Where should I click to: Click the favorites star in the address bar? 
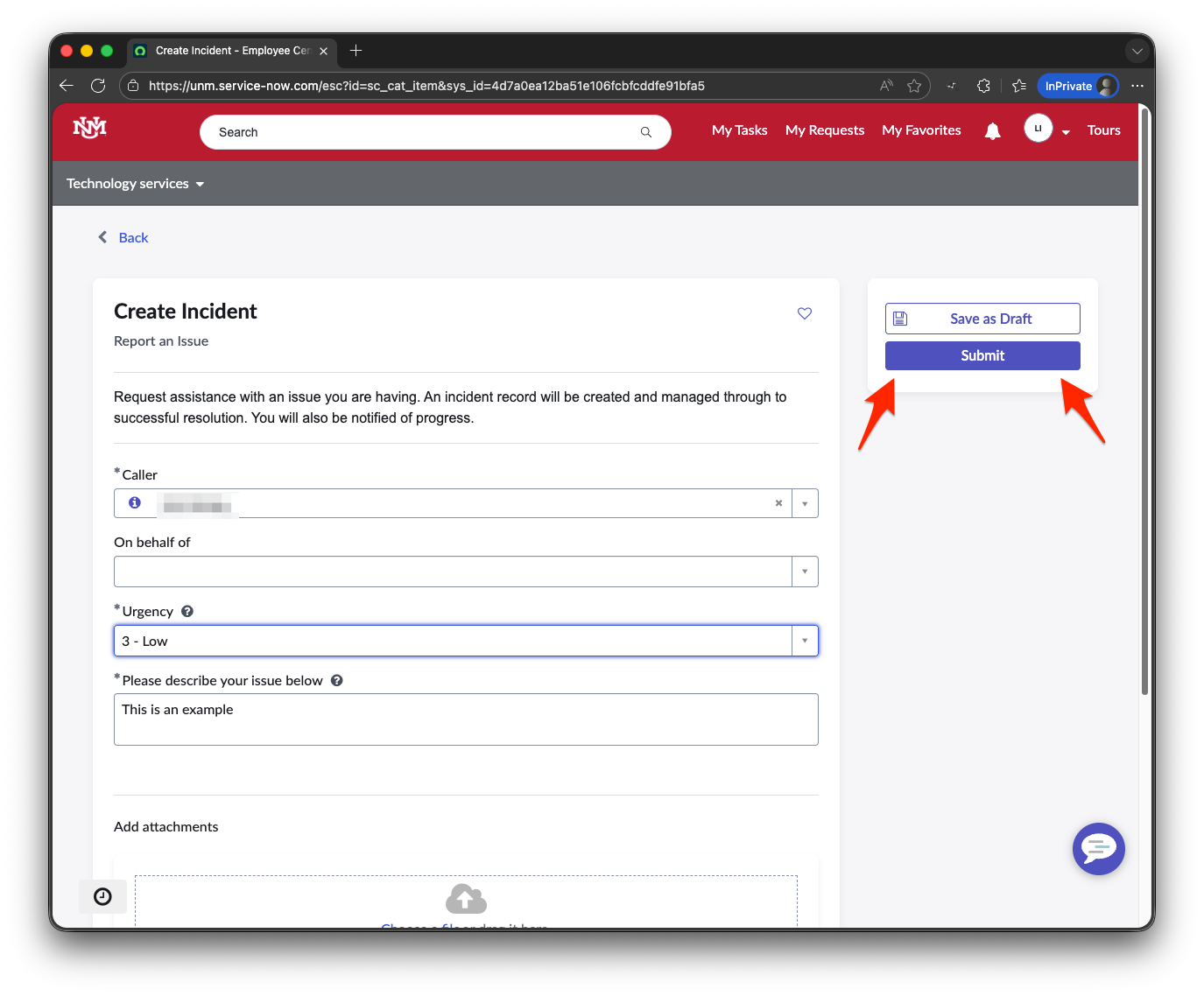(914, 86)
